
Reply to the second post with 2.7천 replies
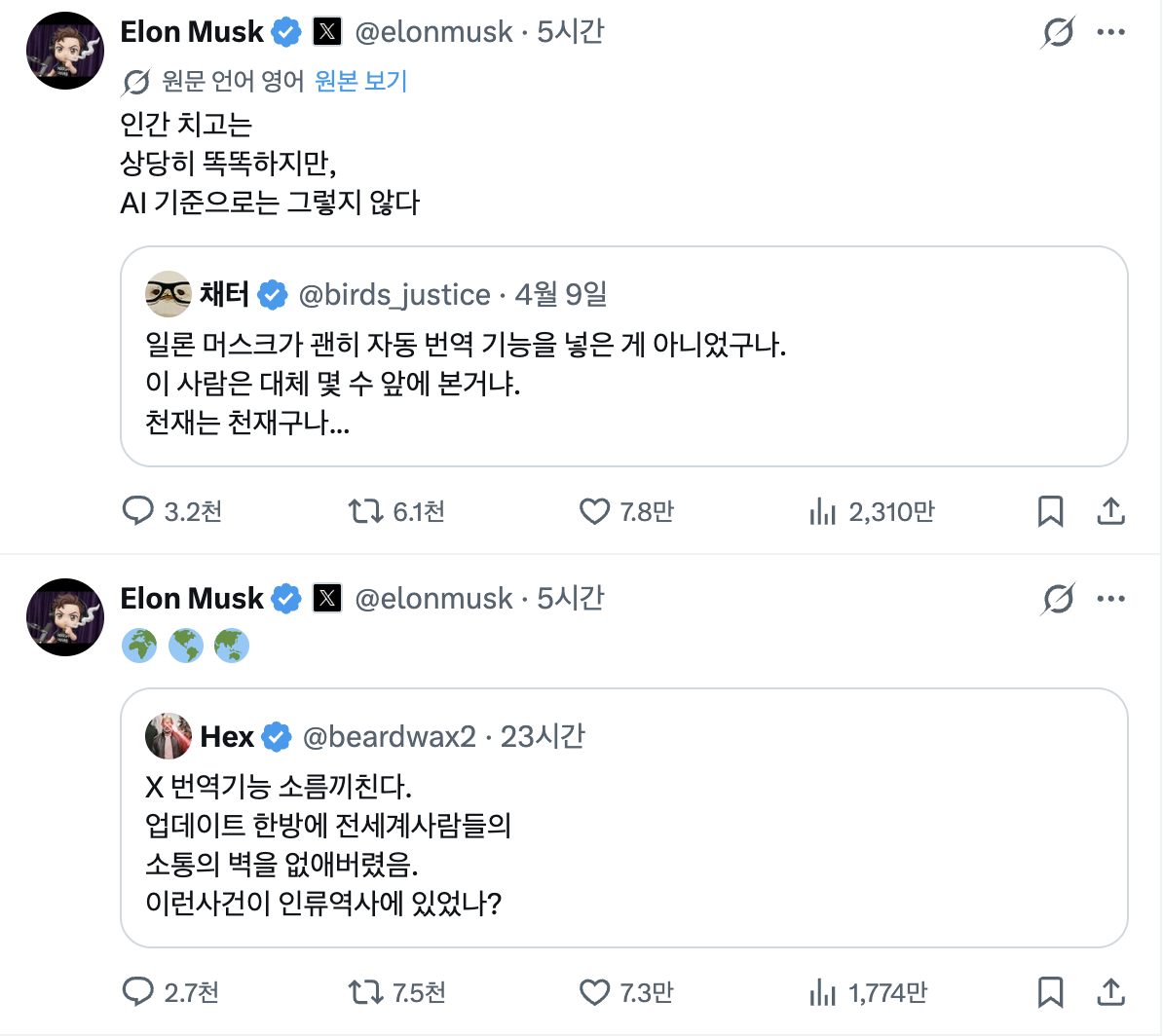tap(138, 992)
